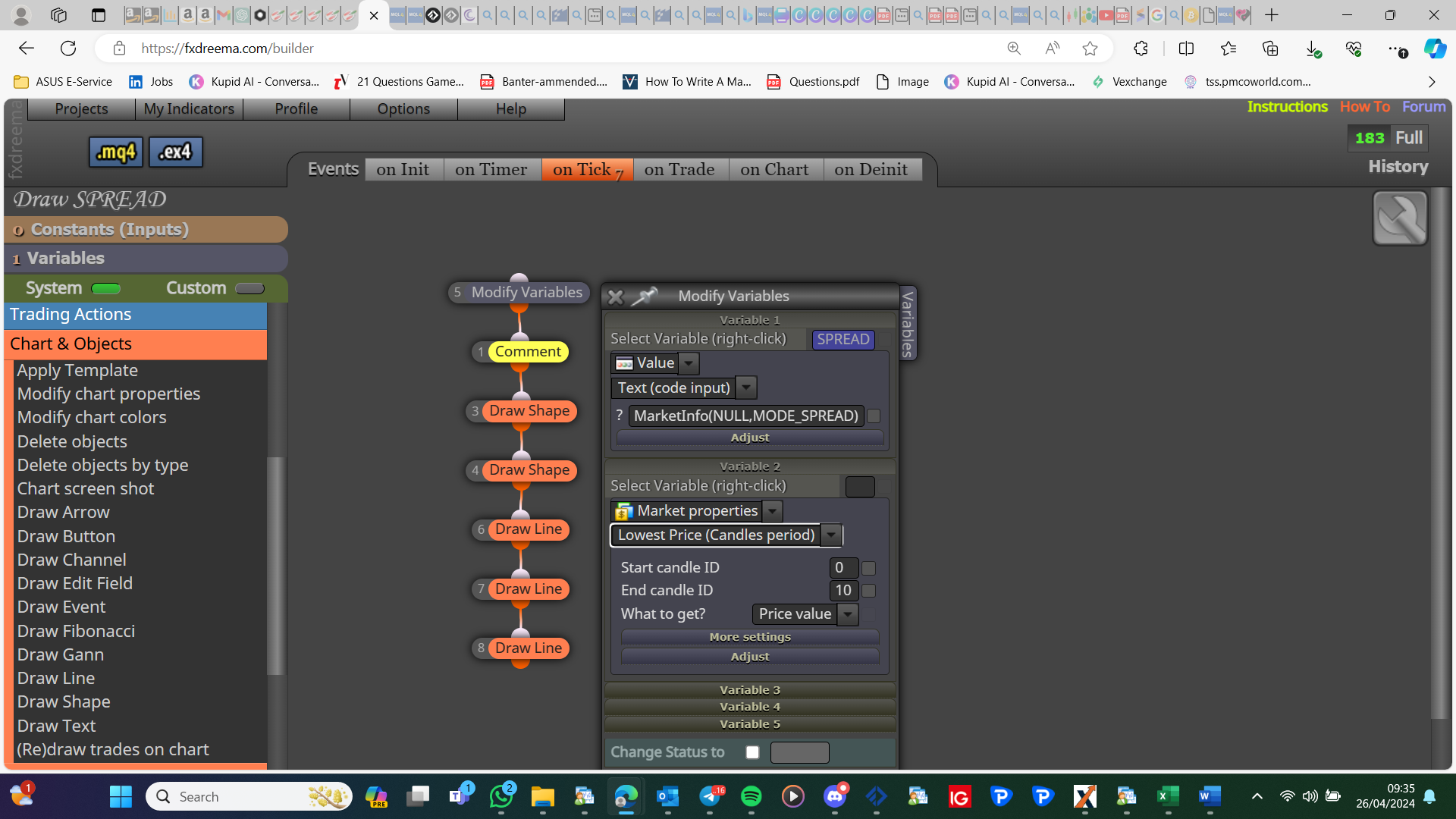1456x819 pixels.
Task: Click the Value type icon
Action: tap(624, 363)
